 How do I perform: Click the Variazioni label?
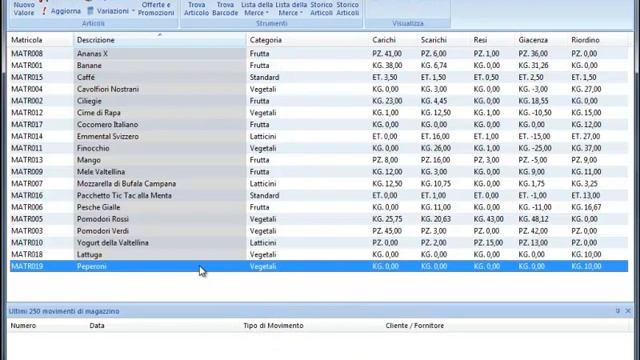(x=113, y=11)
